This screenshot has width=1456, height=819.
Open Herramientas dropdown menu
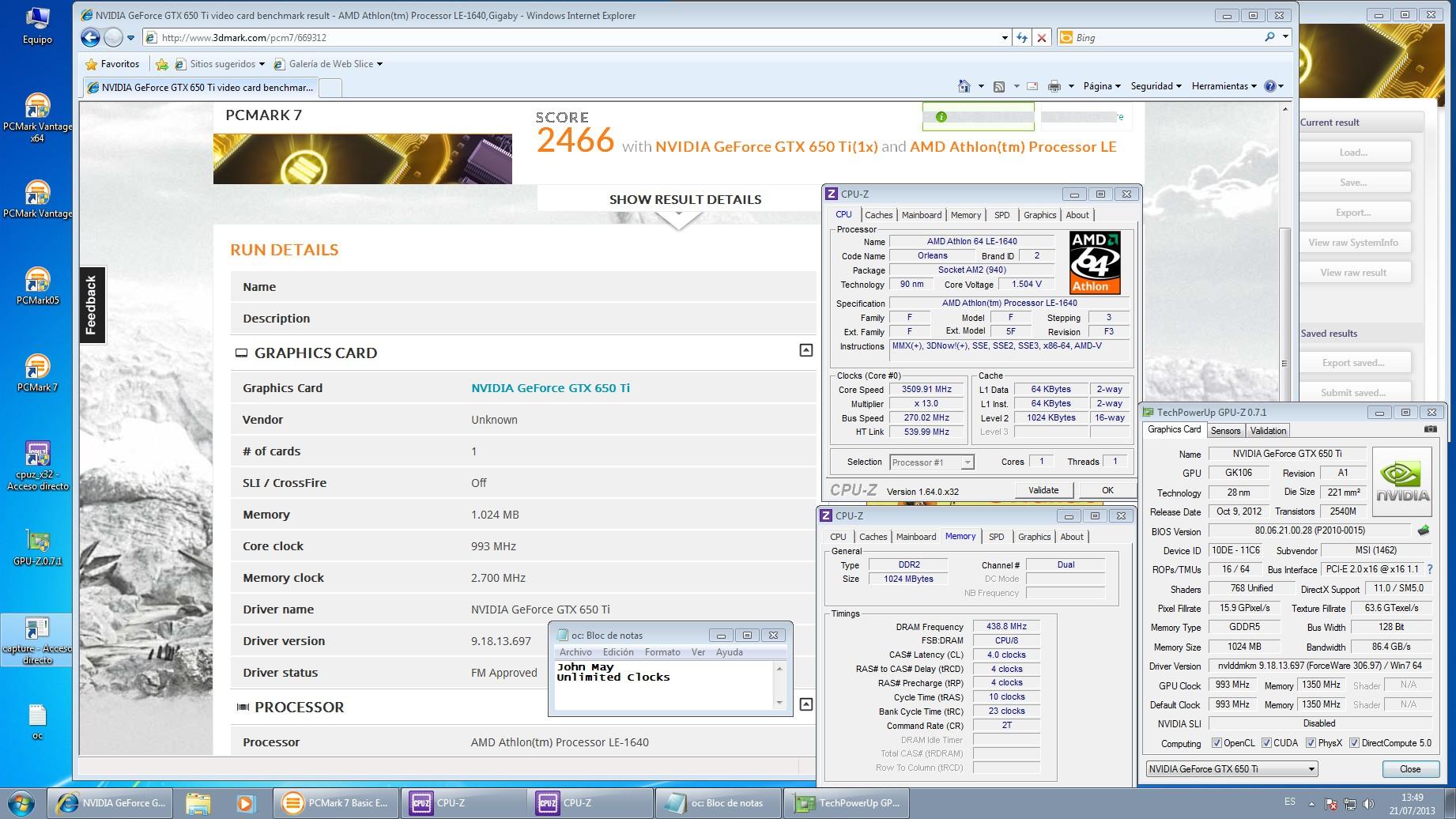(1224, 86)
